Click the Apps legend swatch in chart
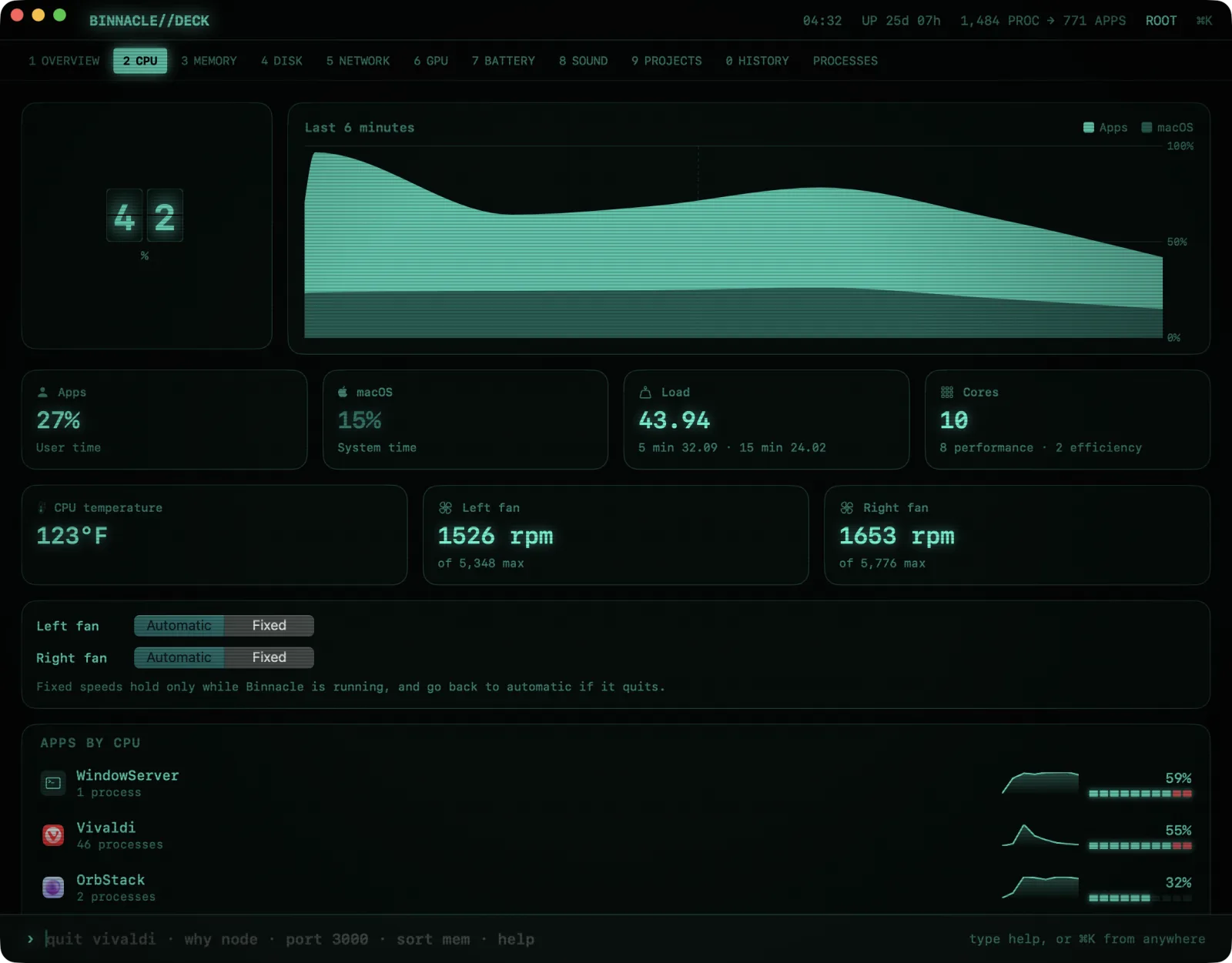This screenshot has width=1232, height=963. pyautogui.click(x=1089, y=128)
